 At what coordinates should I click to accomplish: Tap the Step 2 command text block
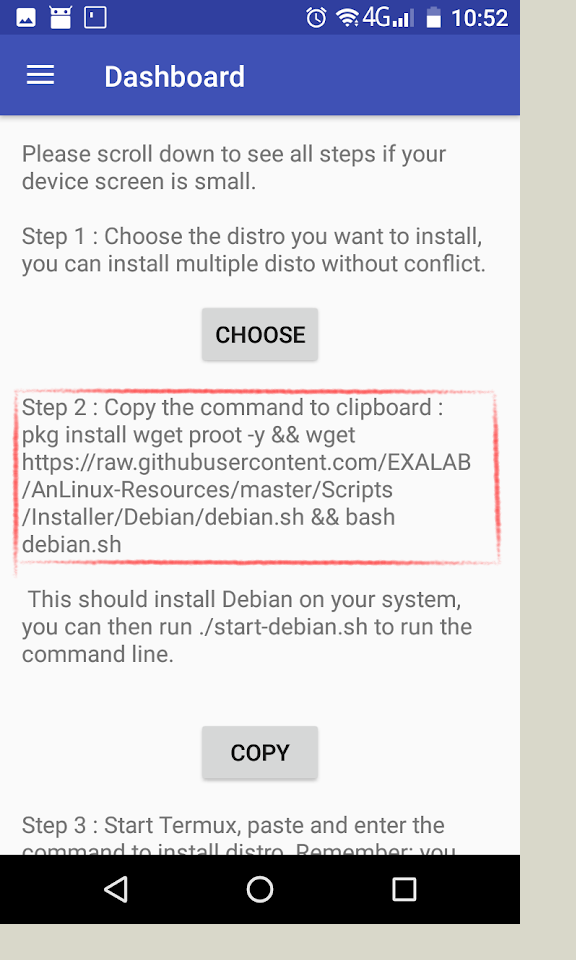coord(246,476)
